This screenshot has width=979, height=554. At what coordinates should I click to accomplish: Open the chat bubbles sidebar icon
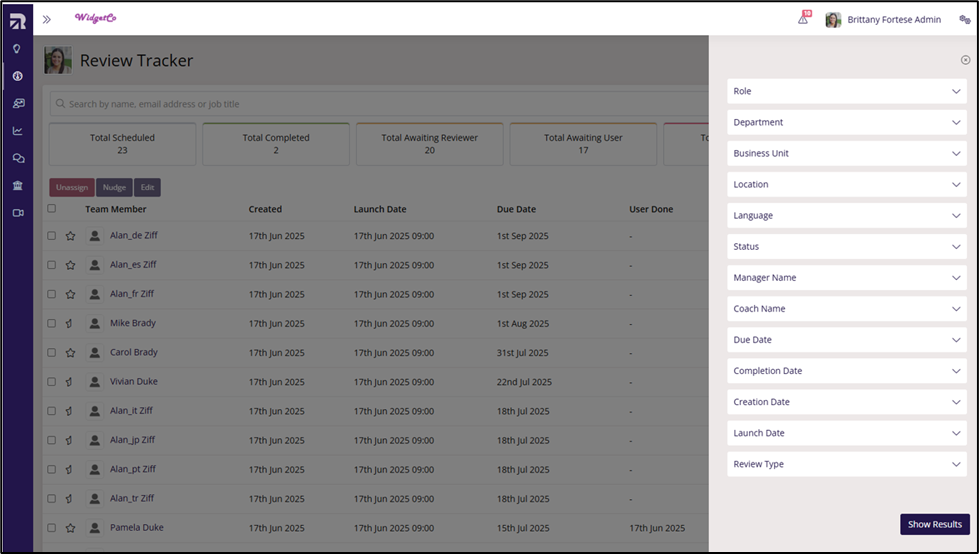coord(18,159)
